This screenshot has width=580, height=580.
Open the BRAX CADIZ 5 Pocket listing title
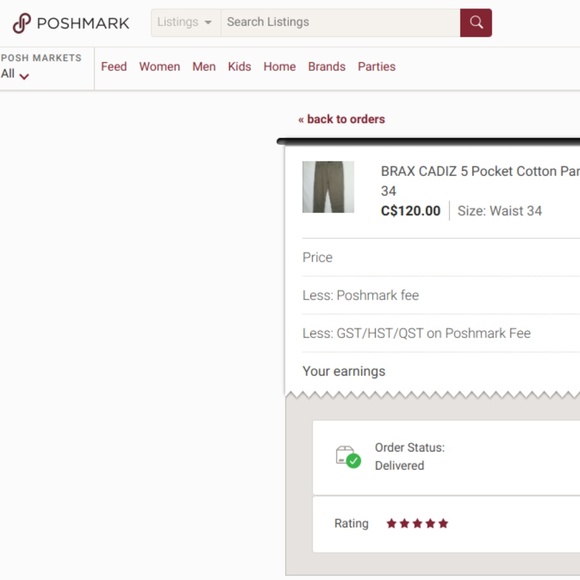[480, 181]
